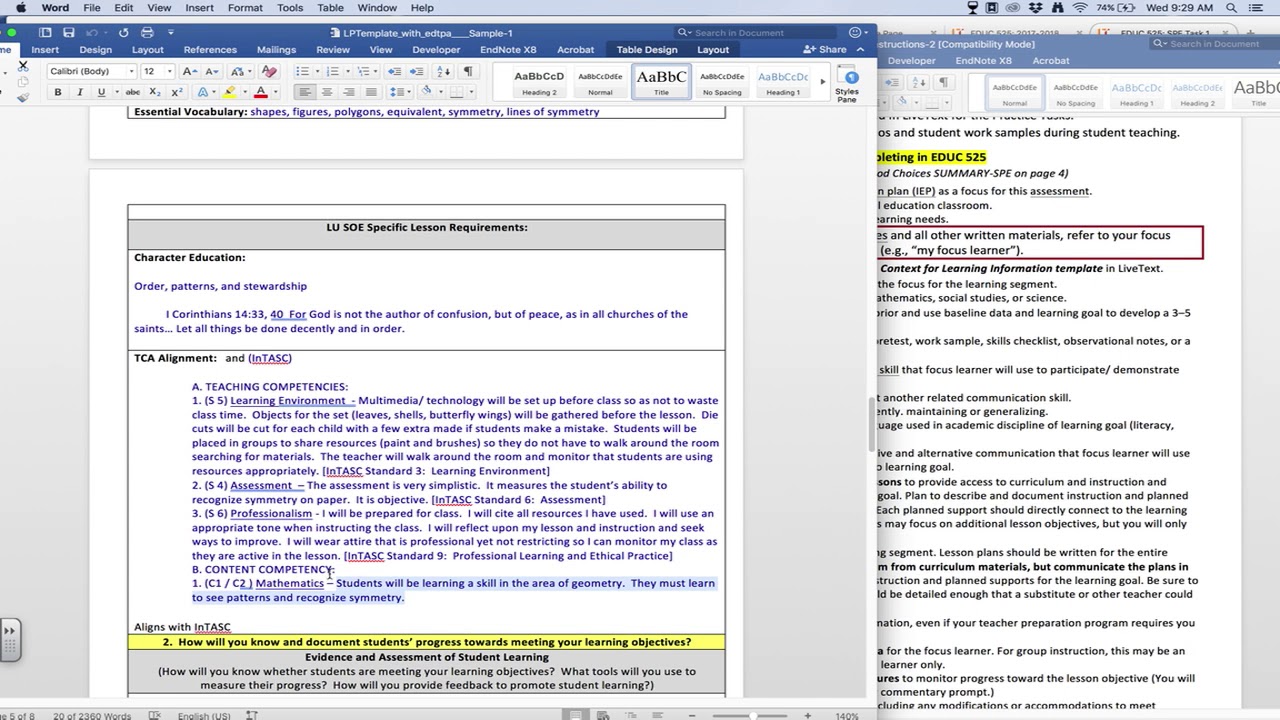The width and height of the screenshot is (1280, 720).
Task: Toggle Italic formatting
Action: pyautogui.click(x=79, y=92)
